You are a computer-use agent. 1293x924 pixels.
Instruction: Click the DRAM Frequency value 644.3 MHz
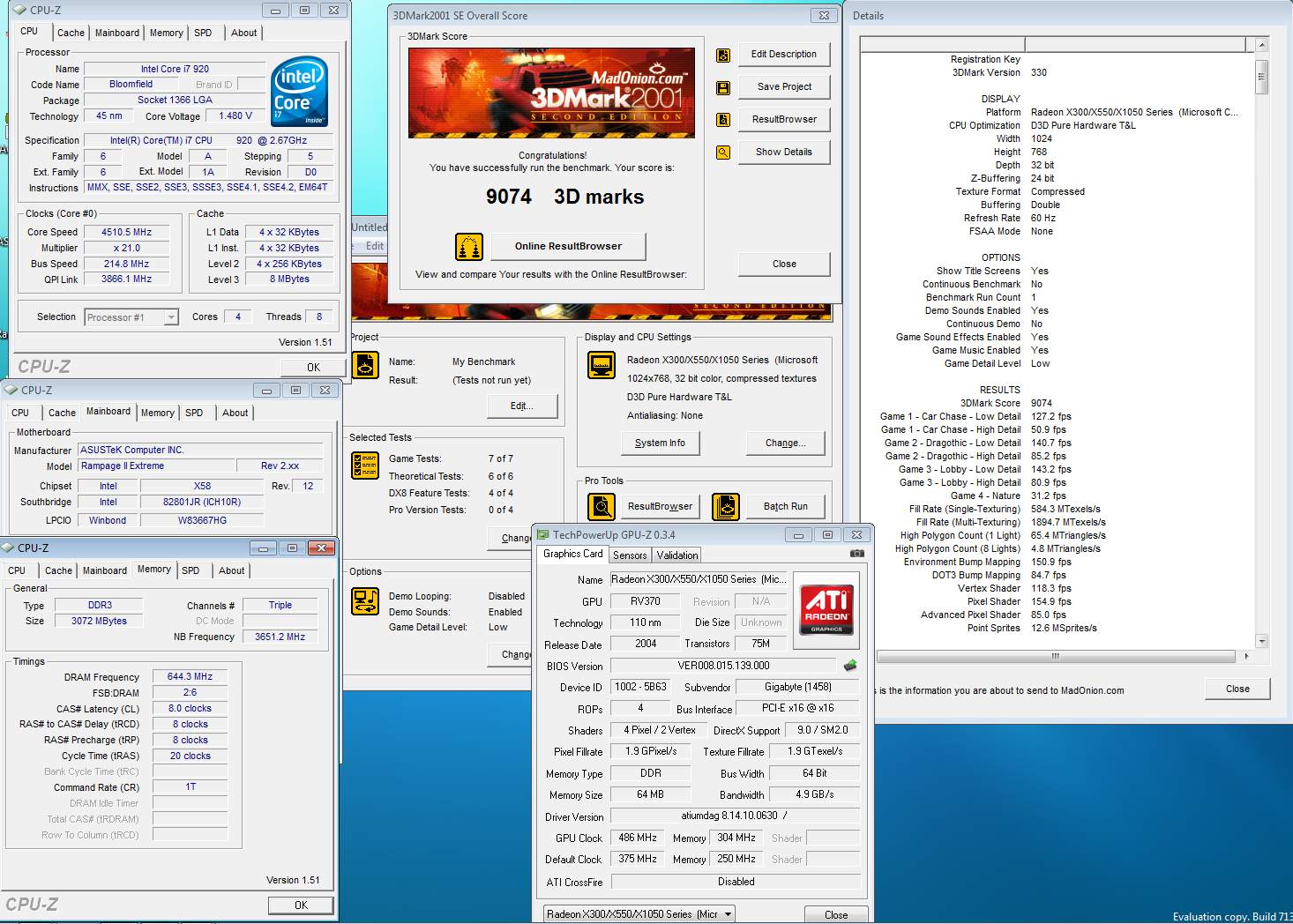click(x=191, y=677)
